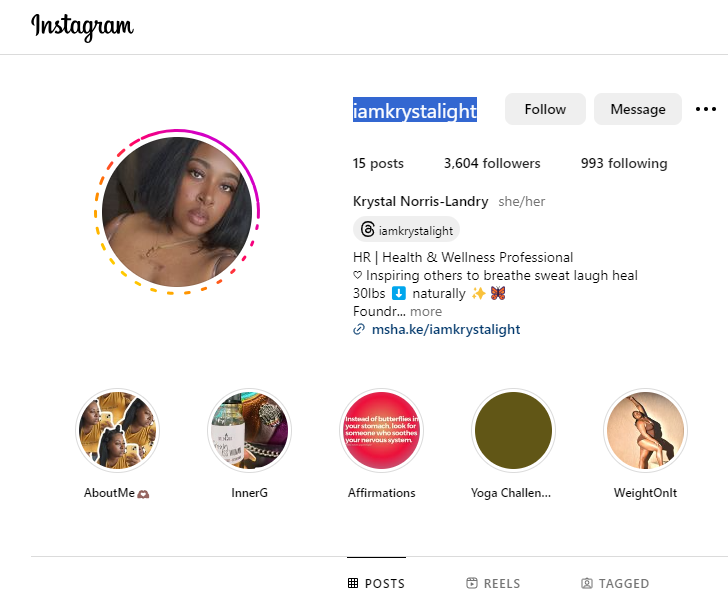Image resolution: width=728 pixels, height=593 pixels.
Task: Open the msha.ke/iamkrystalight link
Action: coord(446,330)
